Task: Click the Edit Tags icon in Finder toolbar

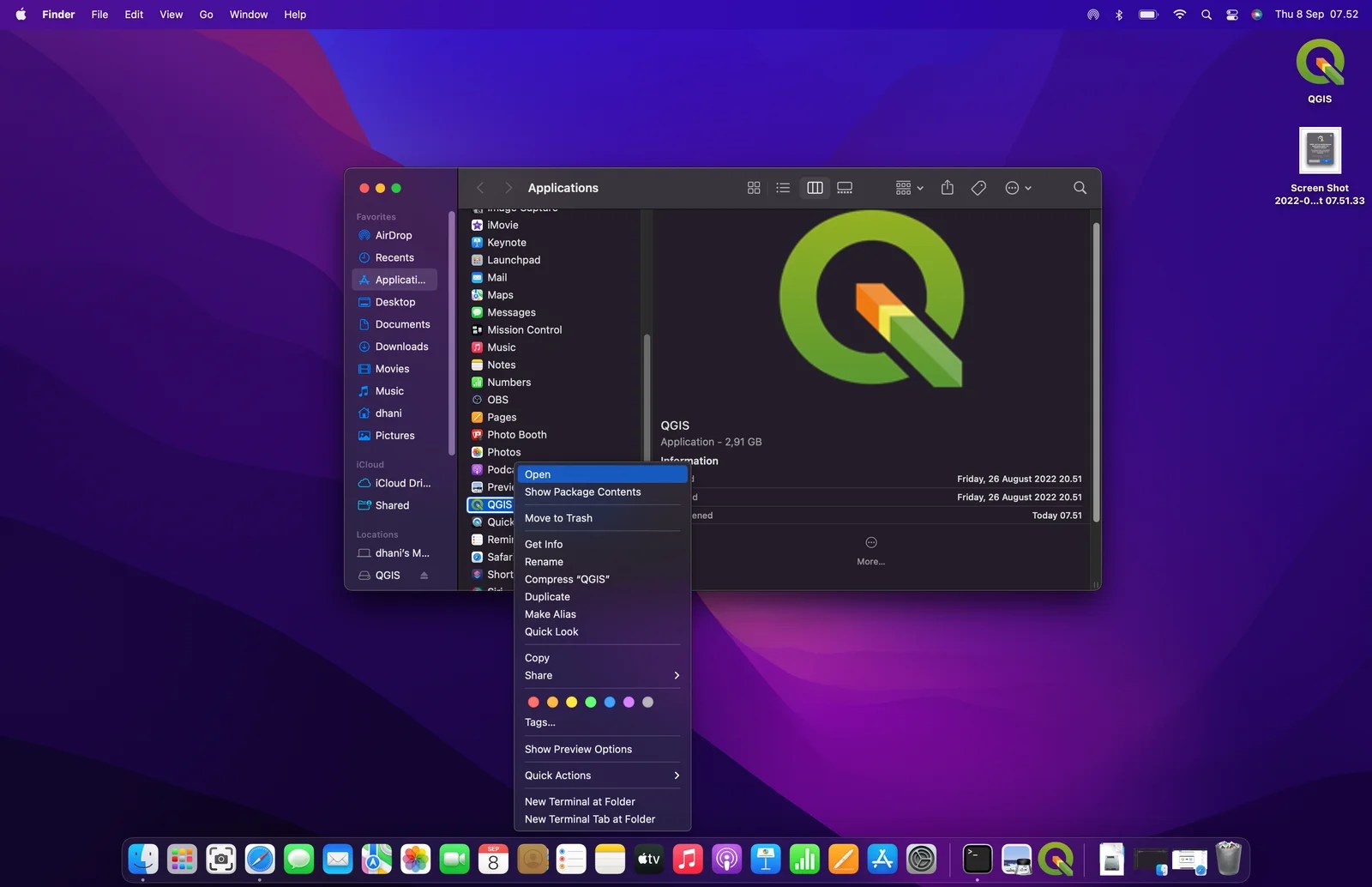Action: (x=978, y=188)
